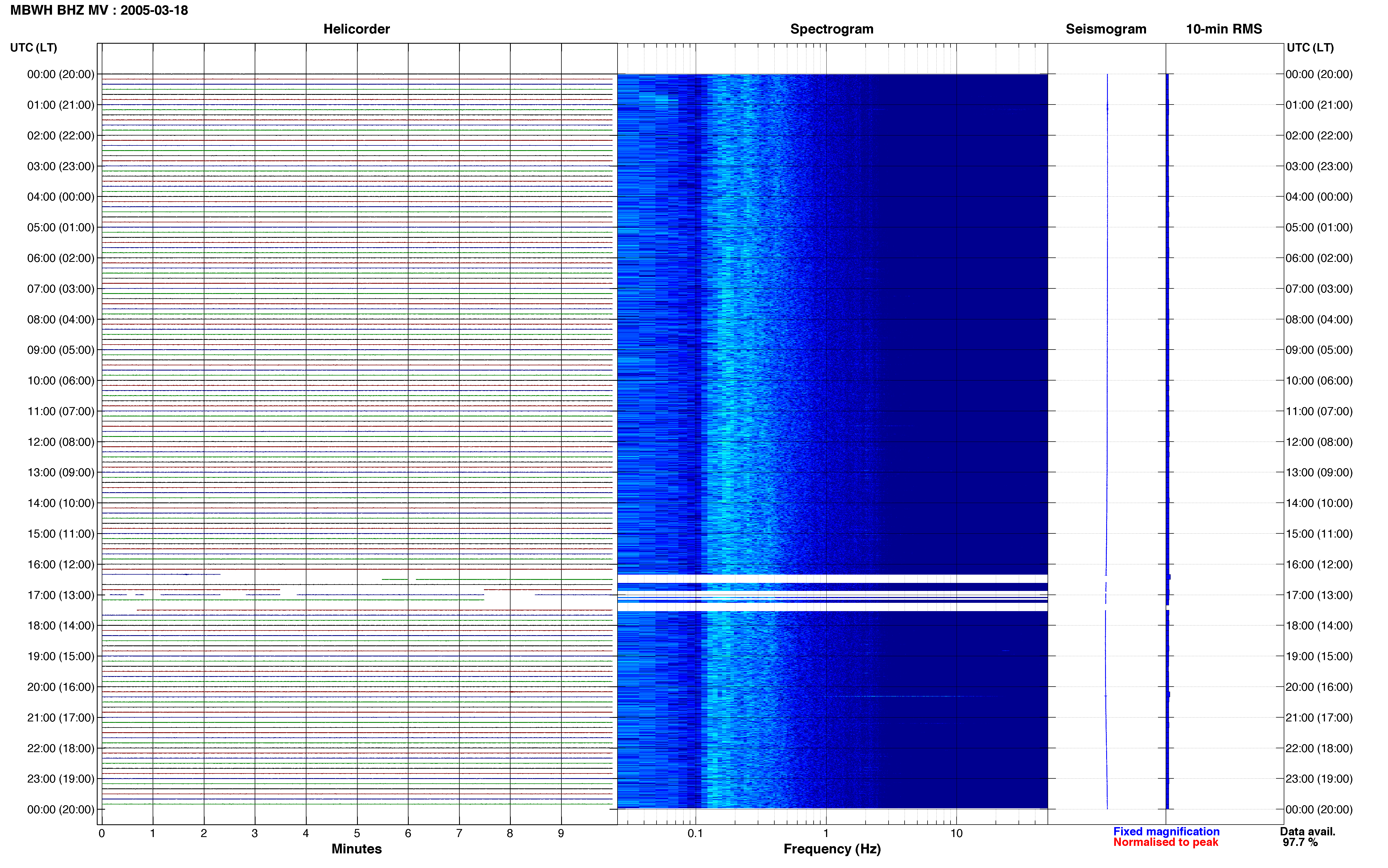This screenshot has height=868, width=1388.
Task: Click the left 'UTC (LT)' axis label
Action: click(x=34, y=48)
